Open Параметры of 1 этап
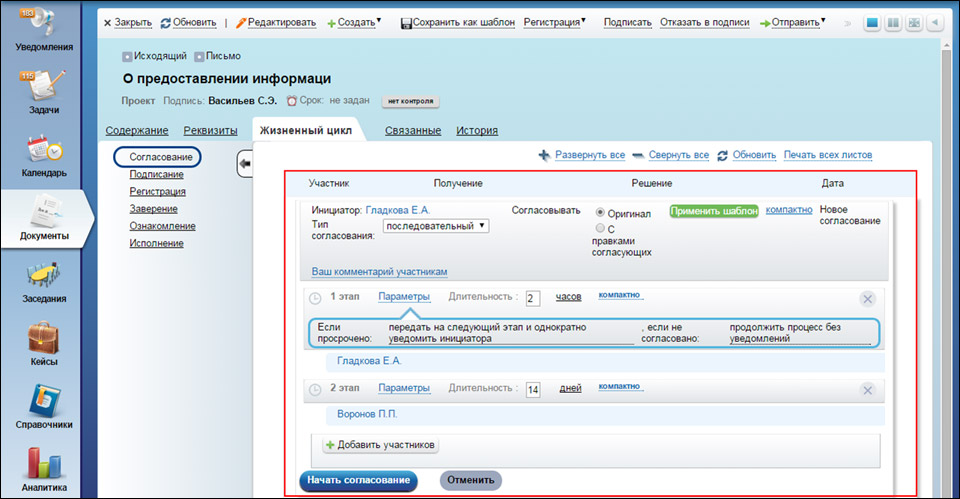 click(404, 296)
